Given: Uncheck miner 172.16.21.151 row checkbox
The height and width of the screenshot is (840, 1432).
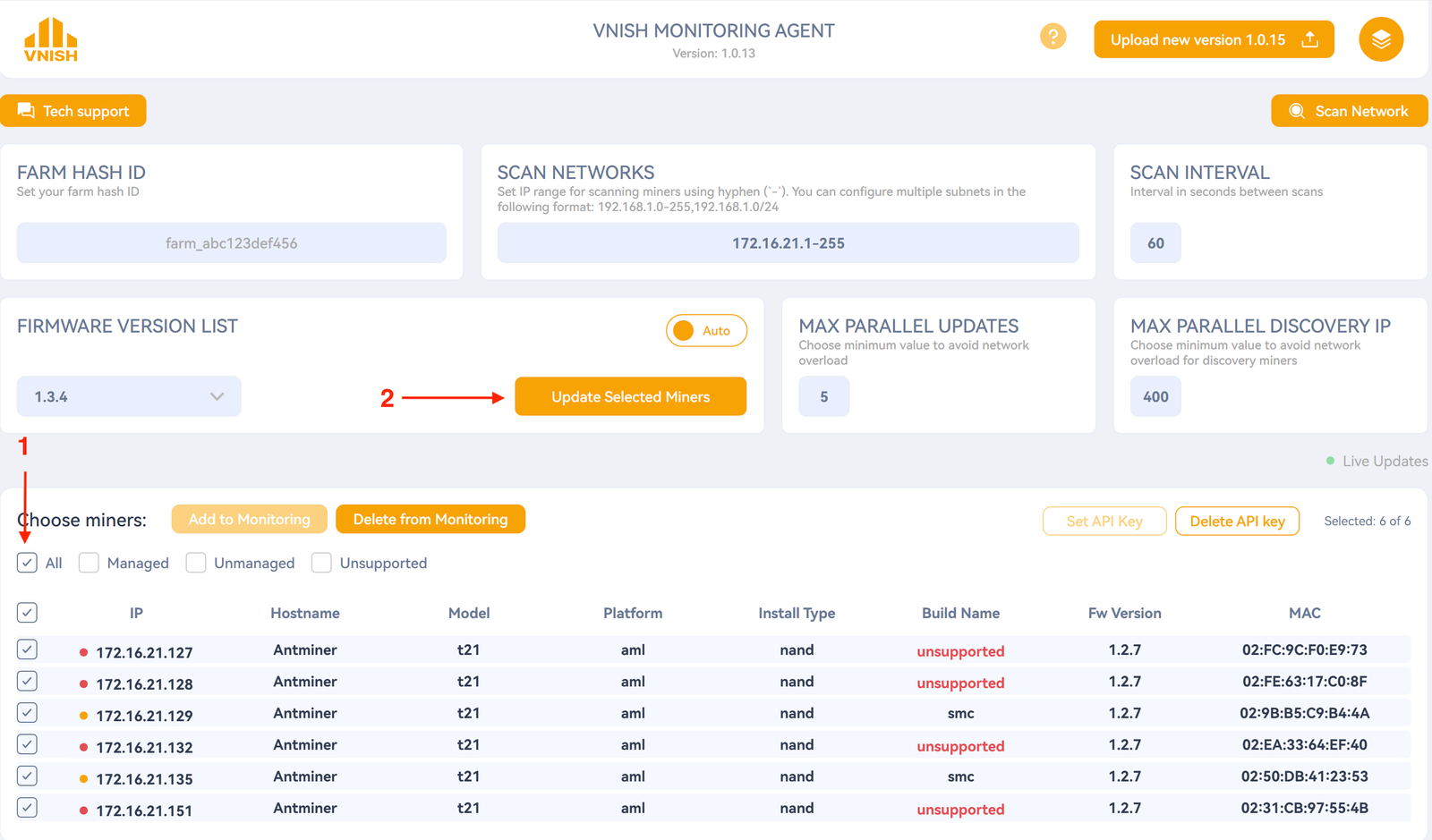Looking at the screenshot, I should 27,808.
